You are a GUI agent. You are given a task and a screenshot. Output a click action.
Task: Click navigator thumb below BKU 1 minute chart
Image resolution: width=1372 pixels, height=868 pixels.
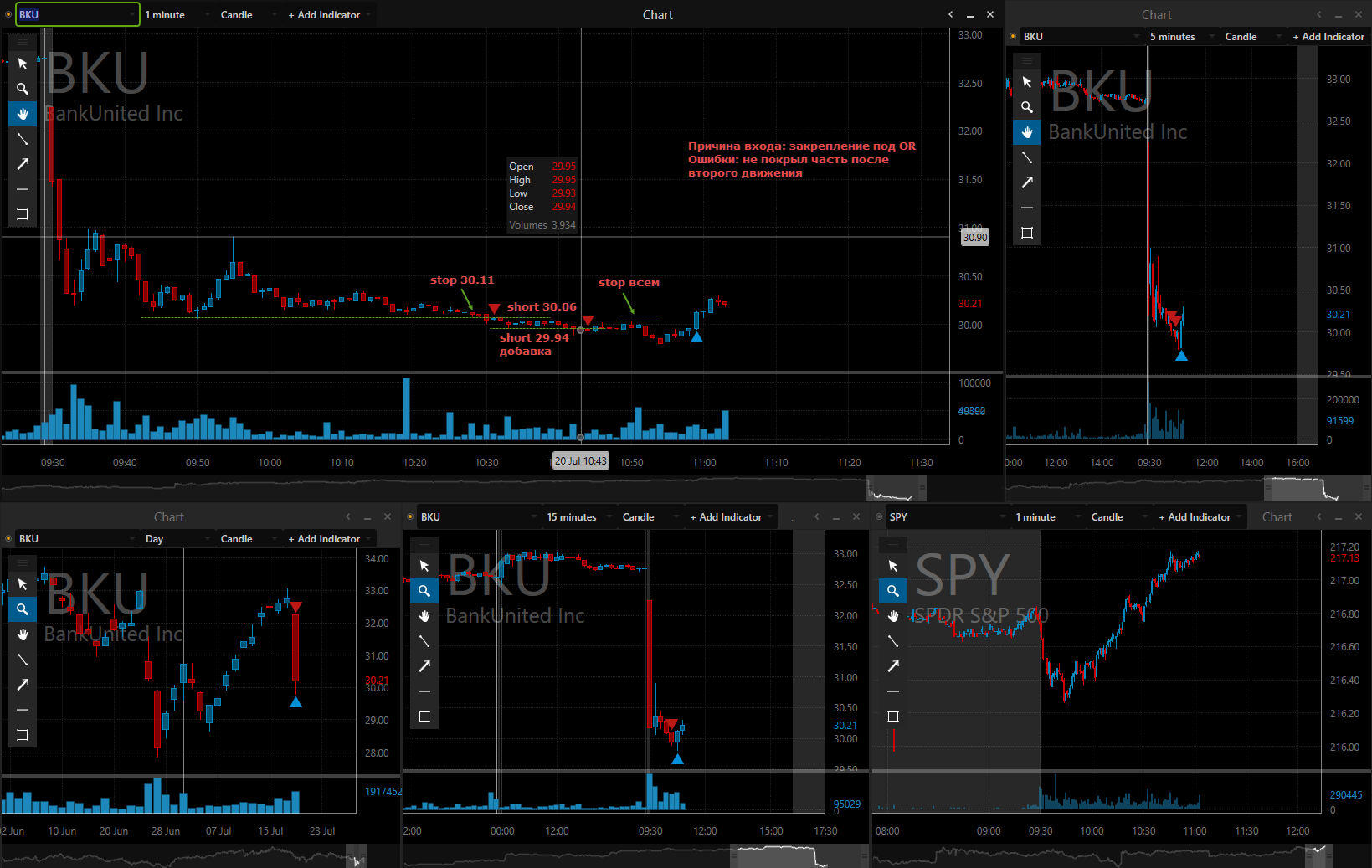896,488
